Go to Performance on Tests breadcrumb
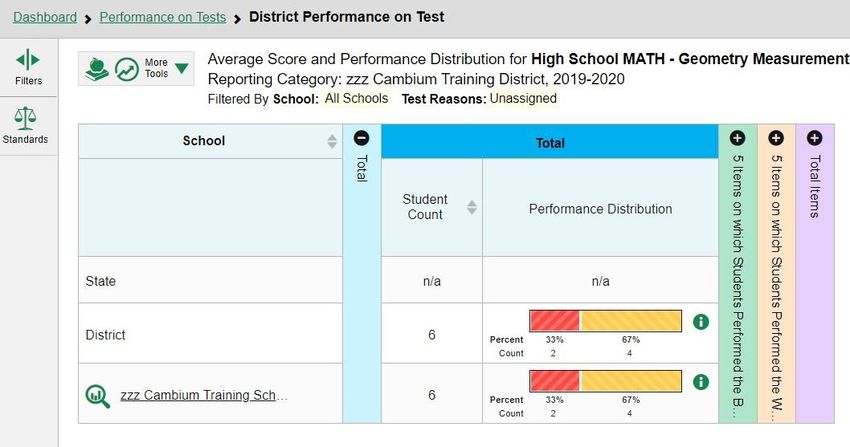This screenshot has height=447, width=850. pos(163,17)
